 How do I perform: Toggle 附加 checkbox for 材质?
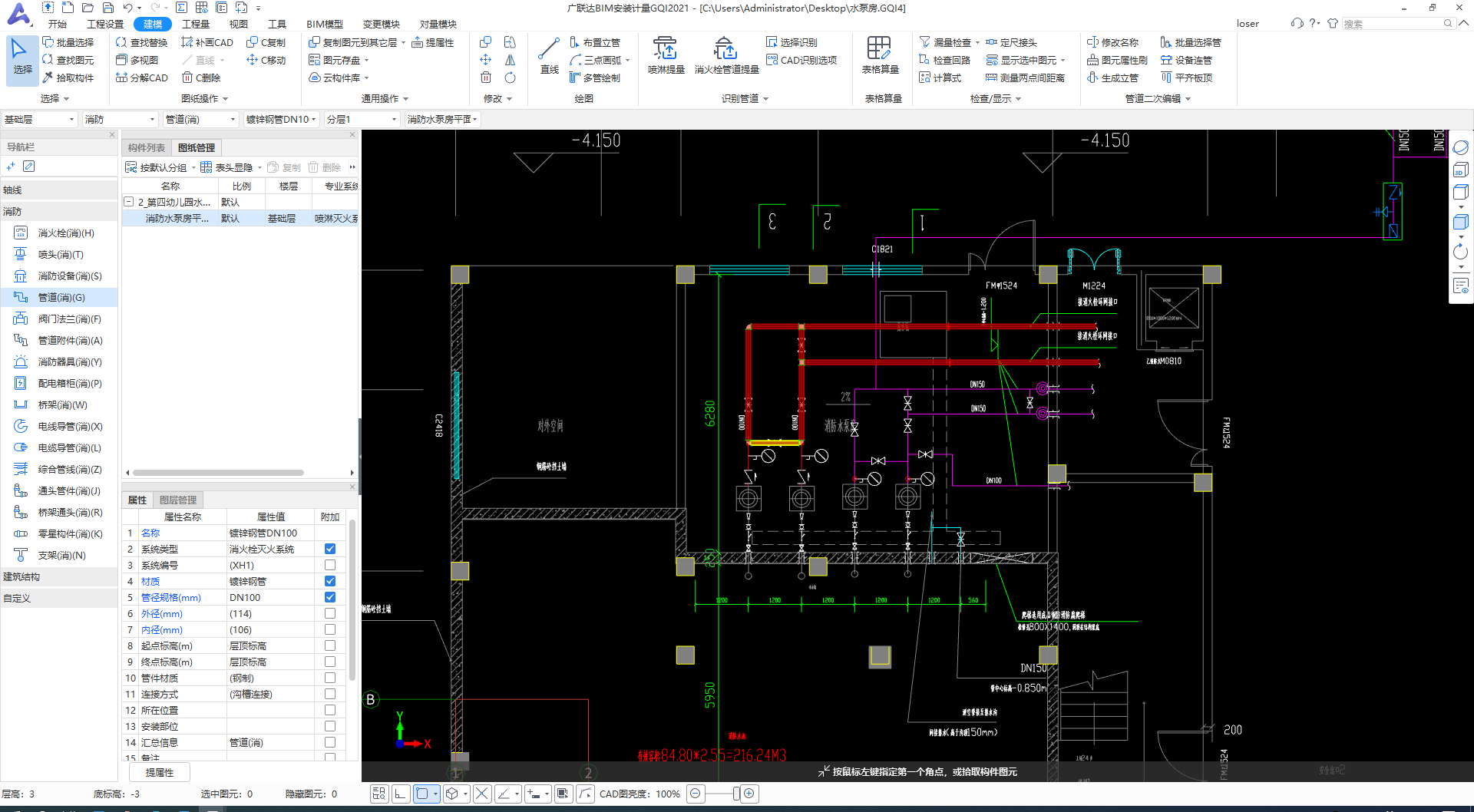click(330, 581)
